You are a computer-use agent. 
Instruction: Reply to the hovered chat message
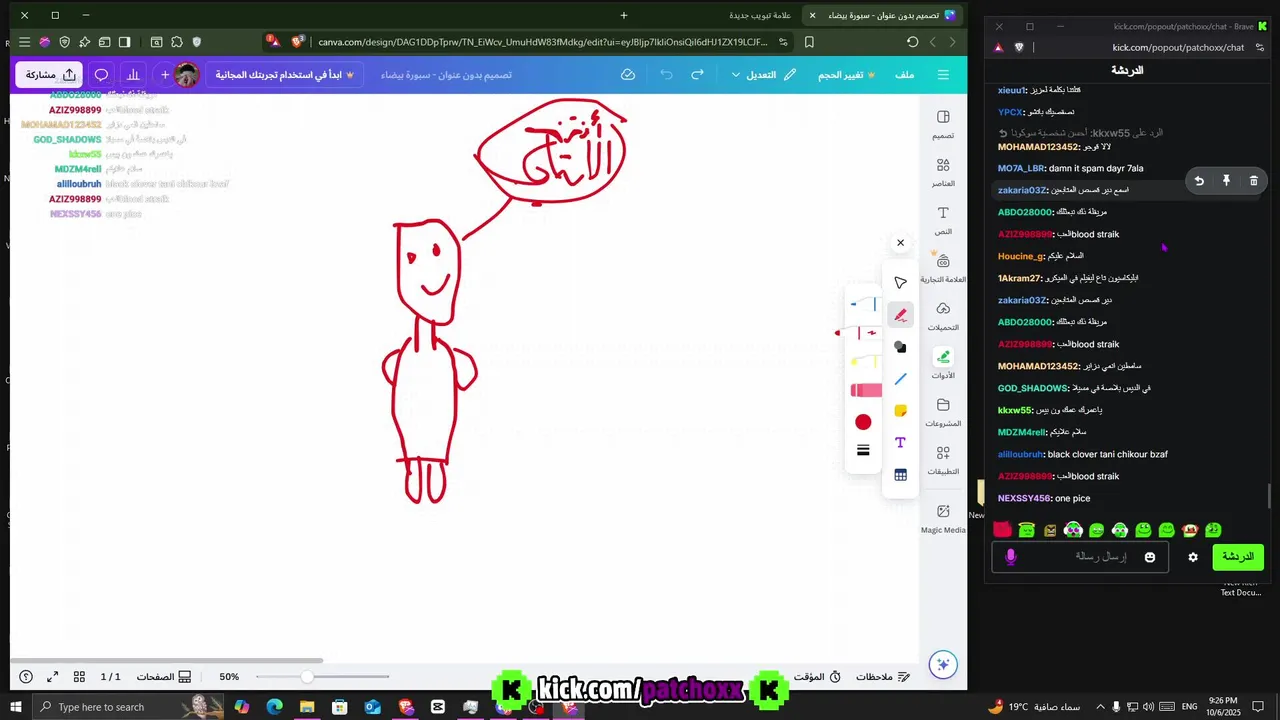pyautogui.click(x=1199, y=181)
